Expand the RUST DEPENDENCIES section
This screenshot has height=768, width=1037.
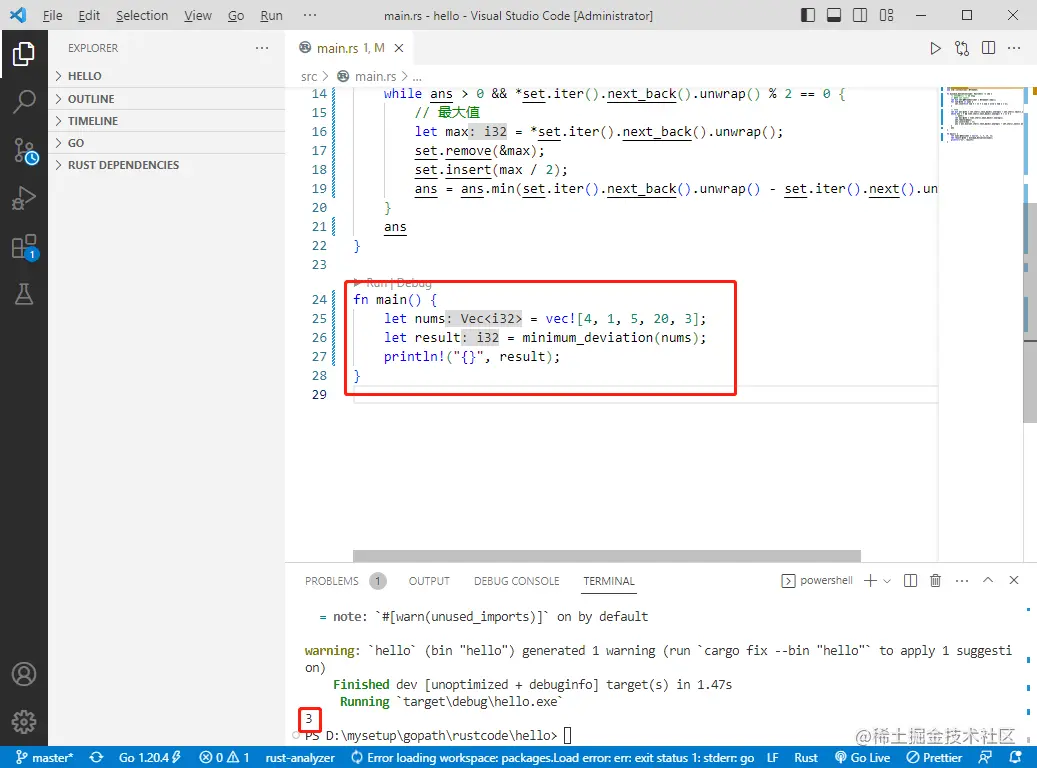167,165
